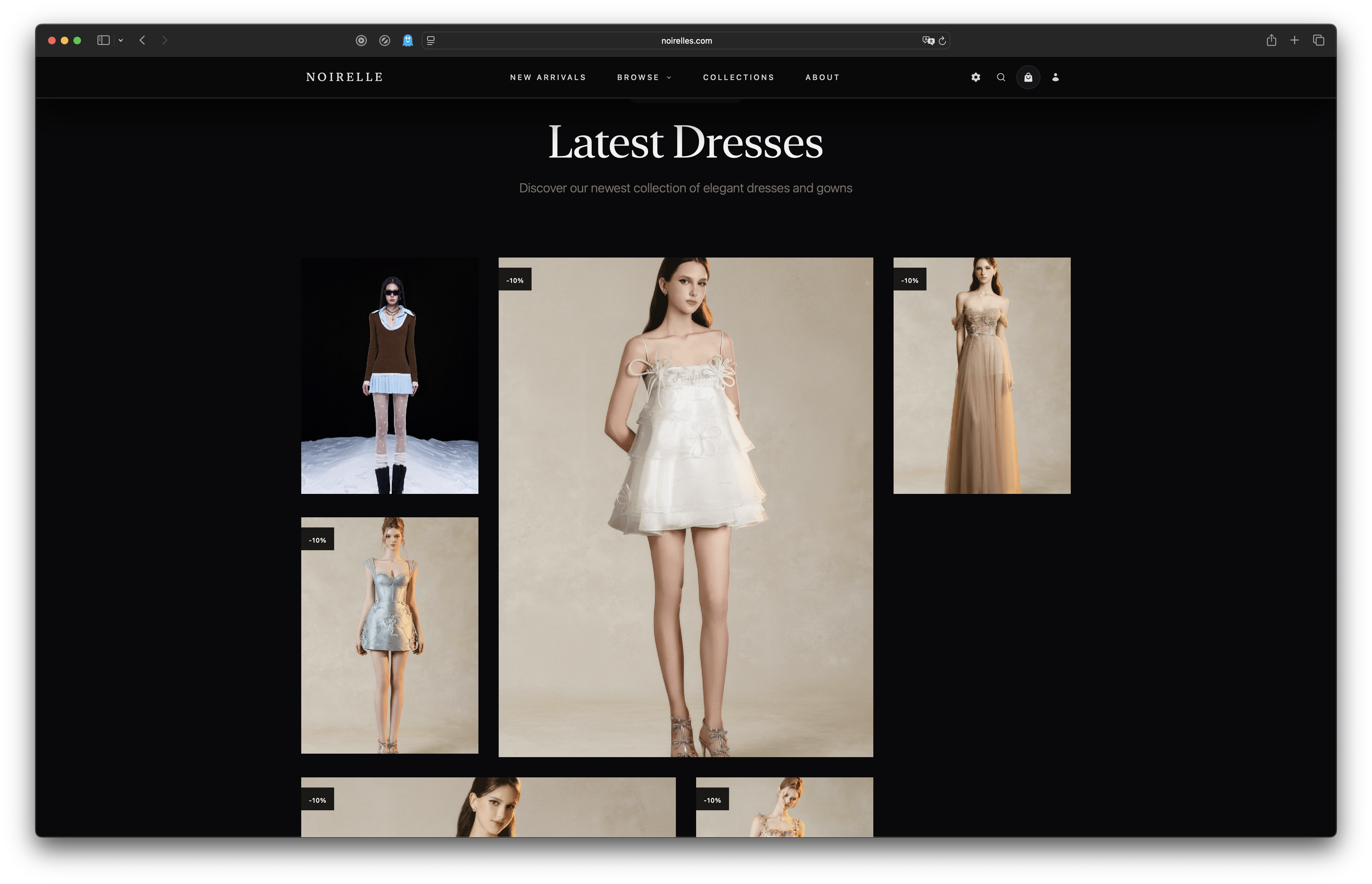Open the tab overview icon
1372x884 pixels.
(1319, 40)
